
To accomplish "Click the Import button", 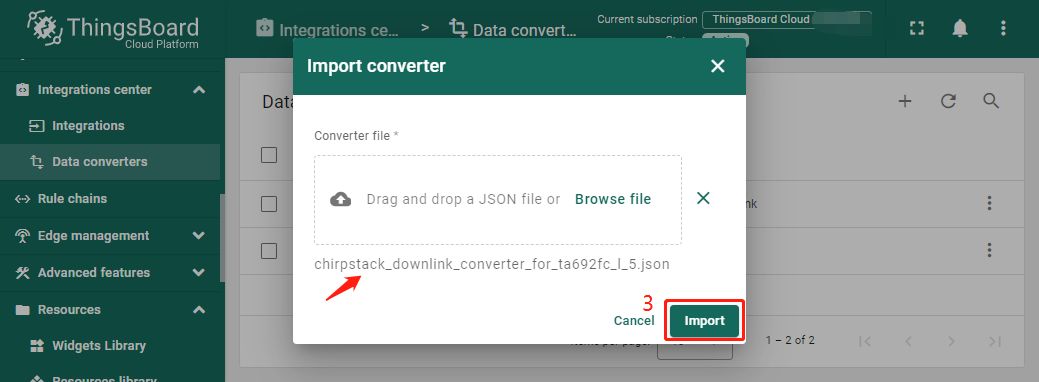I will 704,321.
